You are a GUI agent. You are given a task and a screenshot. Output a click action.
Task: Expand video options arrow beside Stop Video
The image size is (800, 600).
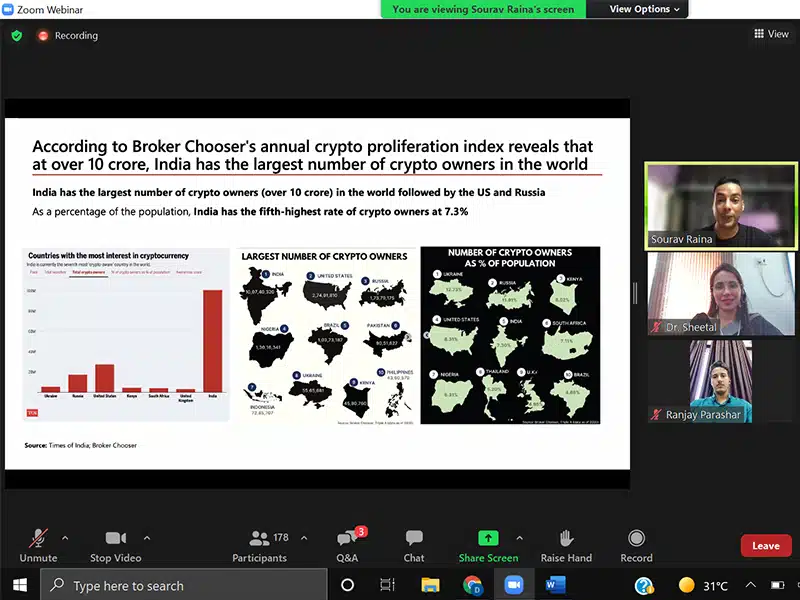point(147,537)
